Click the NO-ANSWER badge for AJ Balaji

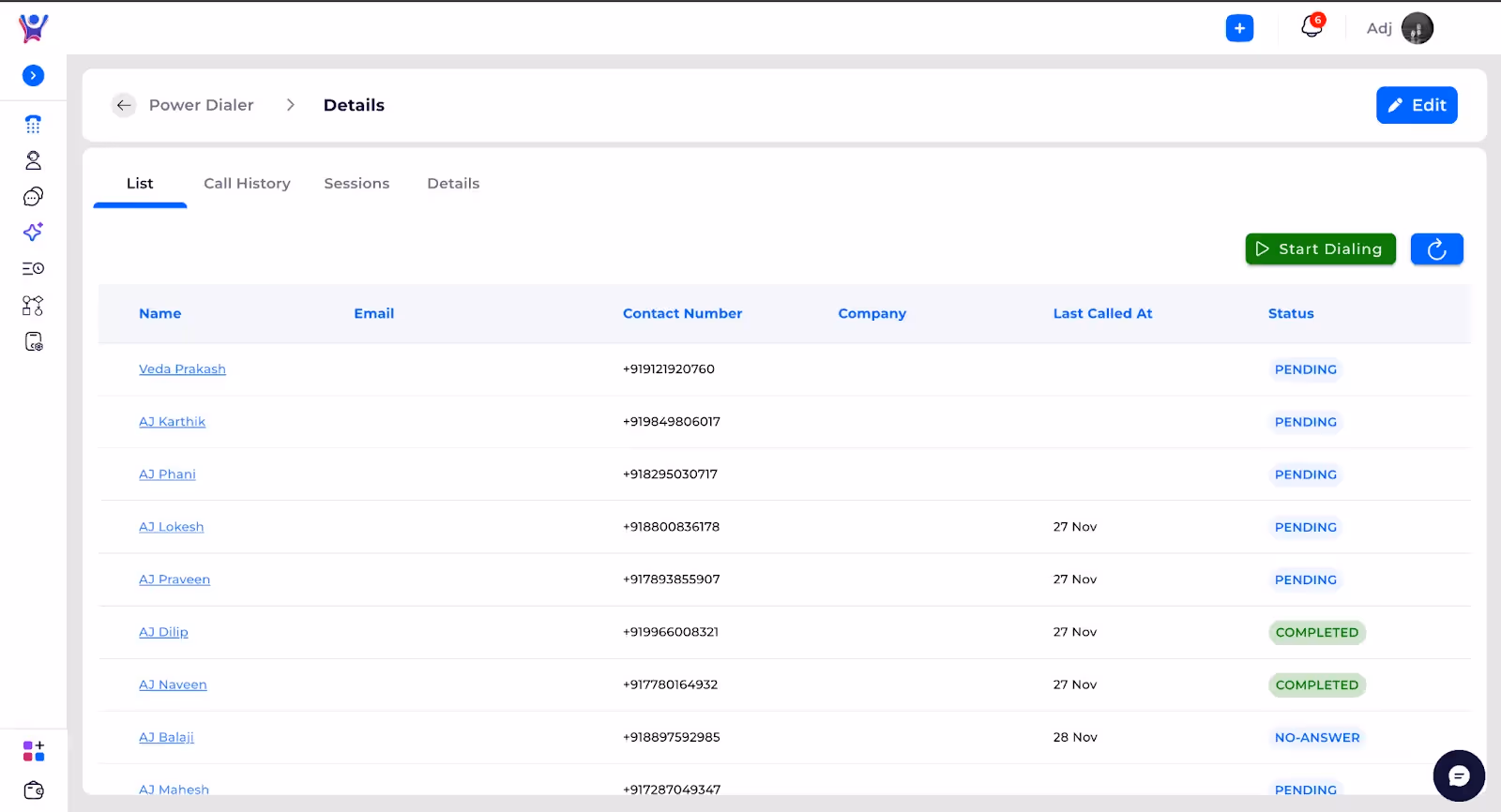[x=1317, y=737]
